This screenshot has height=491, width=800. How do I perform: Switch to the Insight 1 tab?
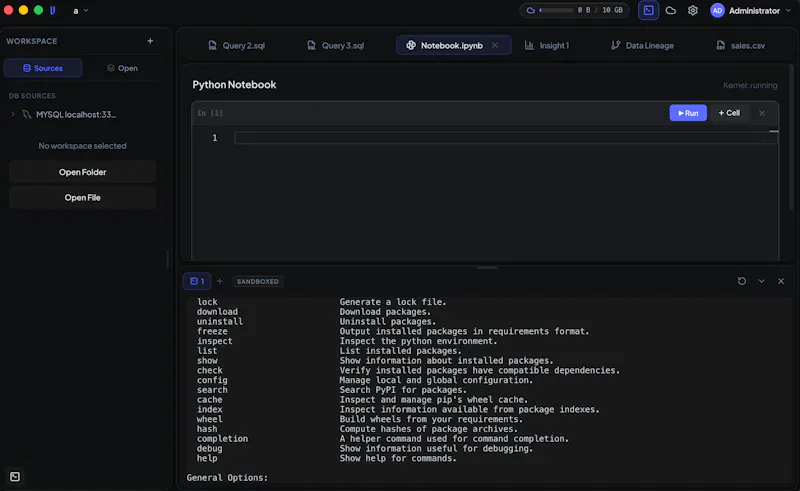pos(547,45)
